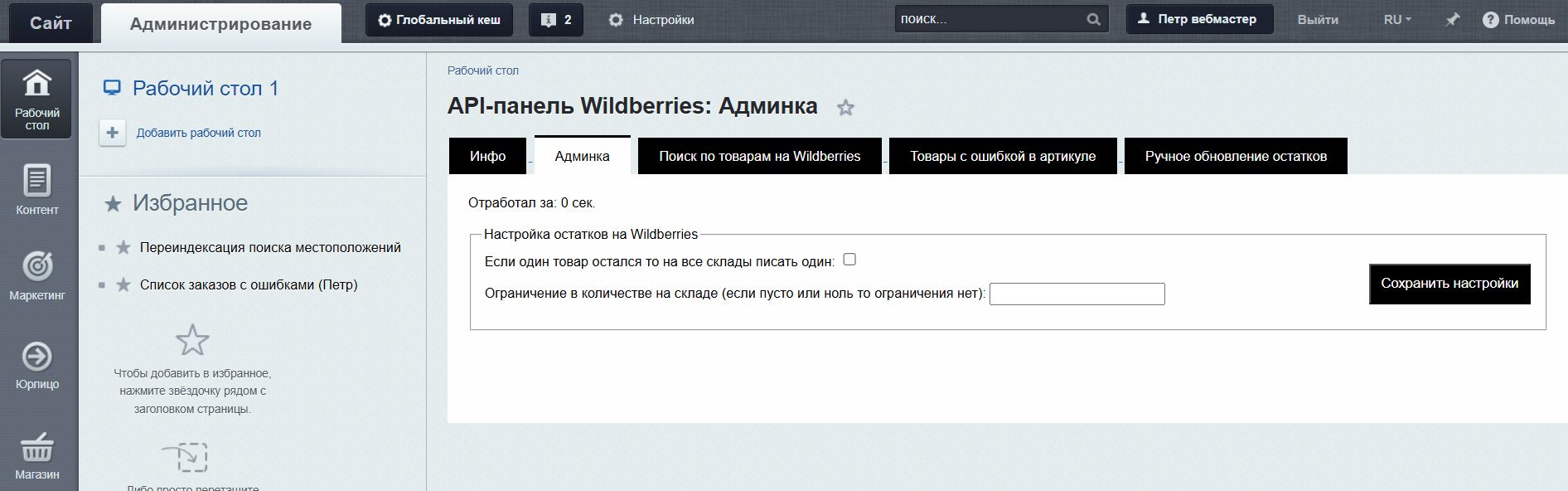This screenshot has width=1568, height=491.
Task: Click the Настройка остатков на Wildberries legend
Action: point(591,235)
